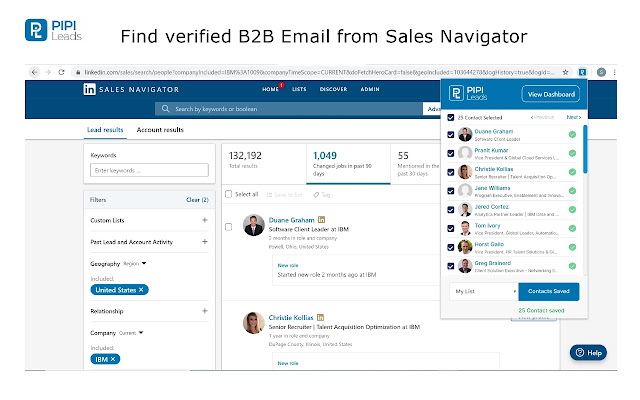Open the ADMIN menu item
The height and width of the screenshot is (400, 640).
[x=370, y=89]
